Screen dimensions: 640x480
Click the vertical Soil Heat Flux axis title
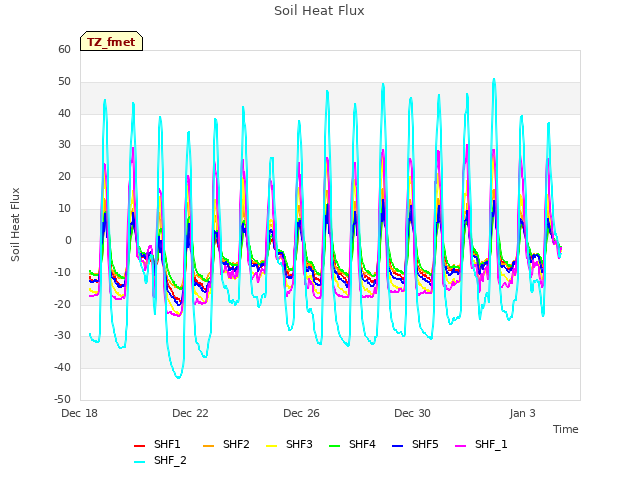(x=15, y=224)
